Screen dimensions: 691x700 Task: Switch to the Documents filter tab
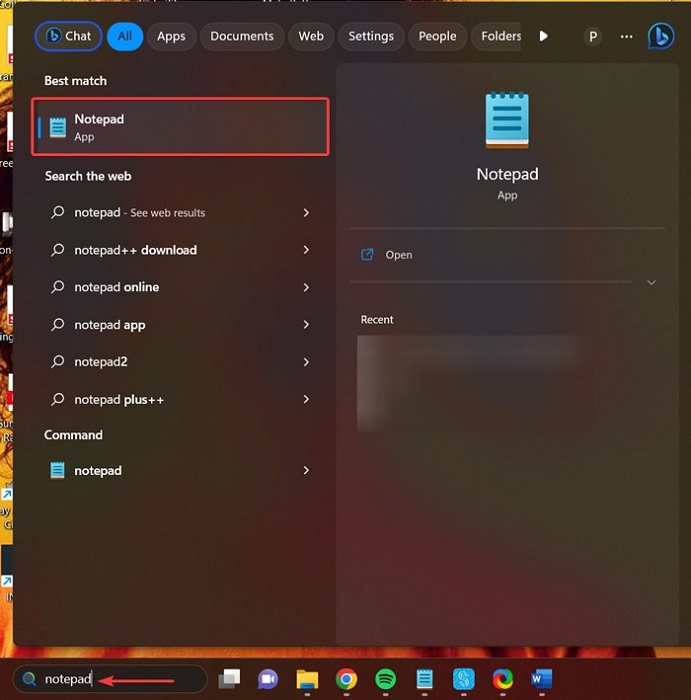(242, 36)
